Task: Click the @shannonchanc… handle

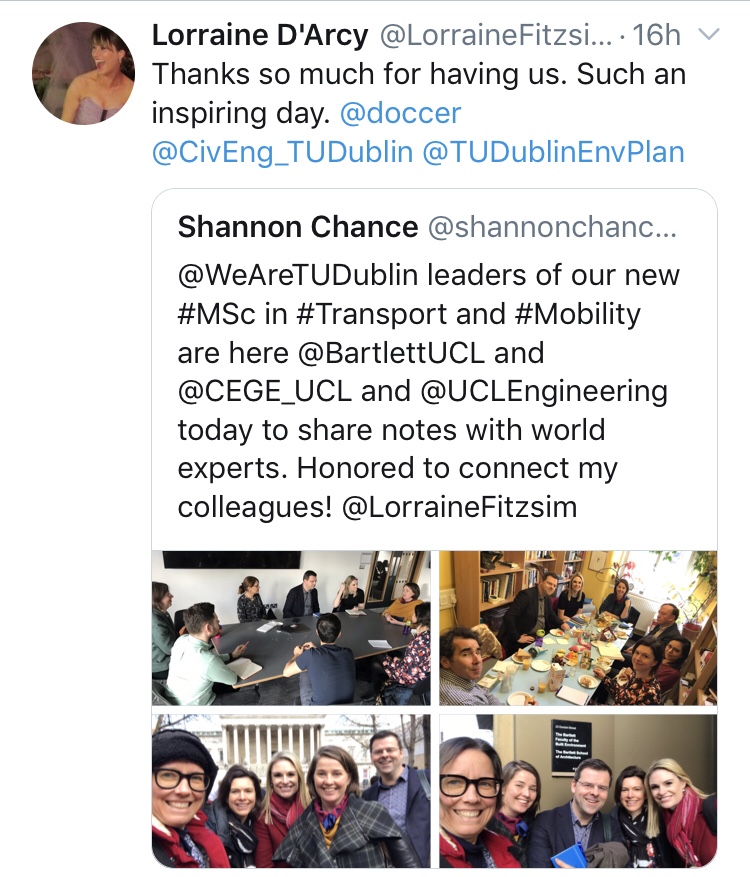Action: pos(552,227)
